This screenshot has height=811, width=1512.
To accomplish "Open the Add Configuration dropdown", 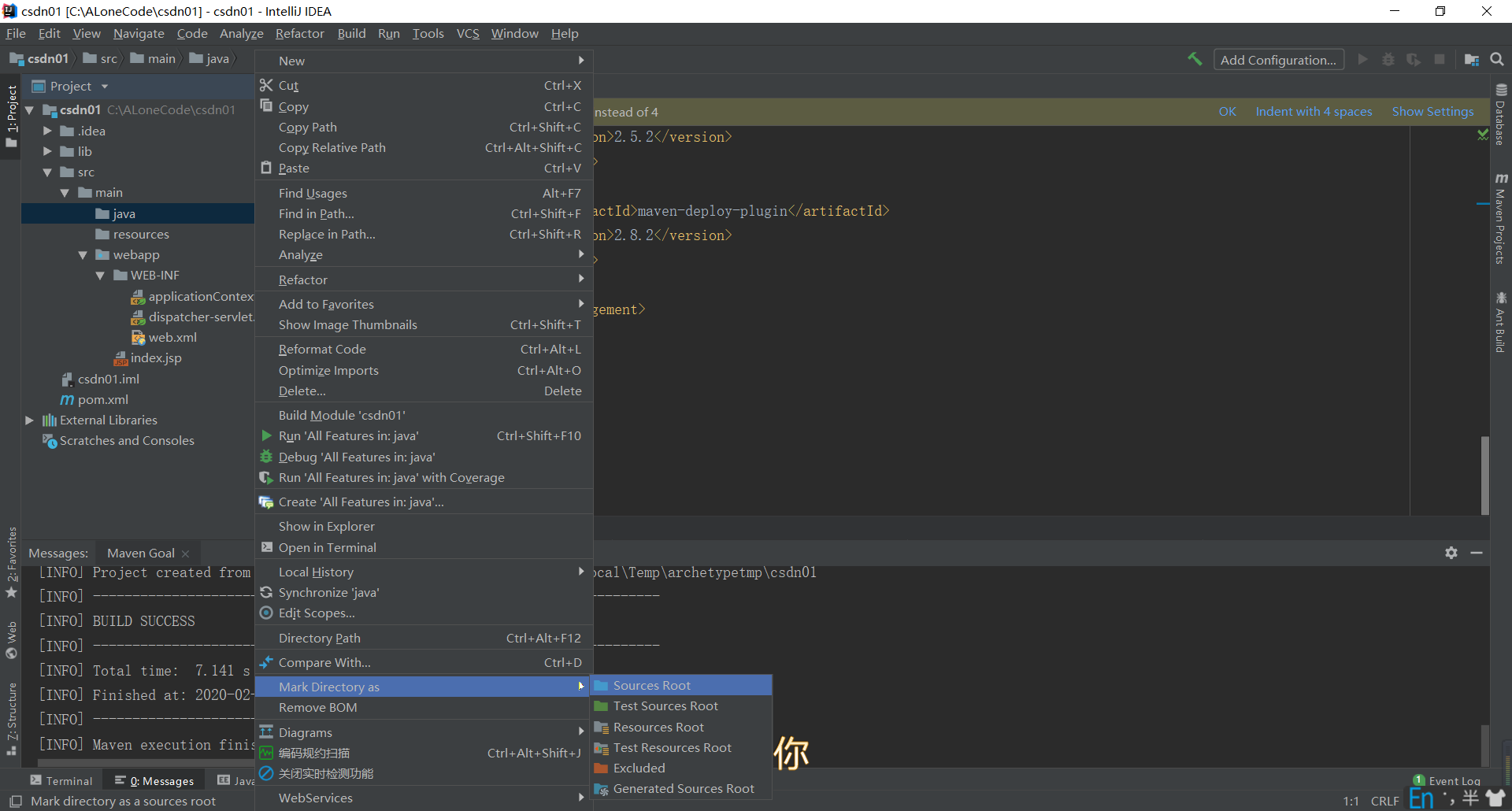I will click(1278, 60).
